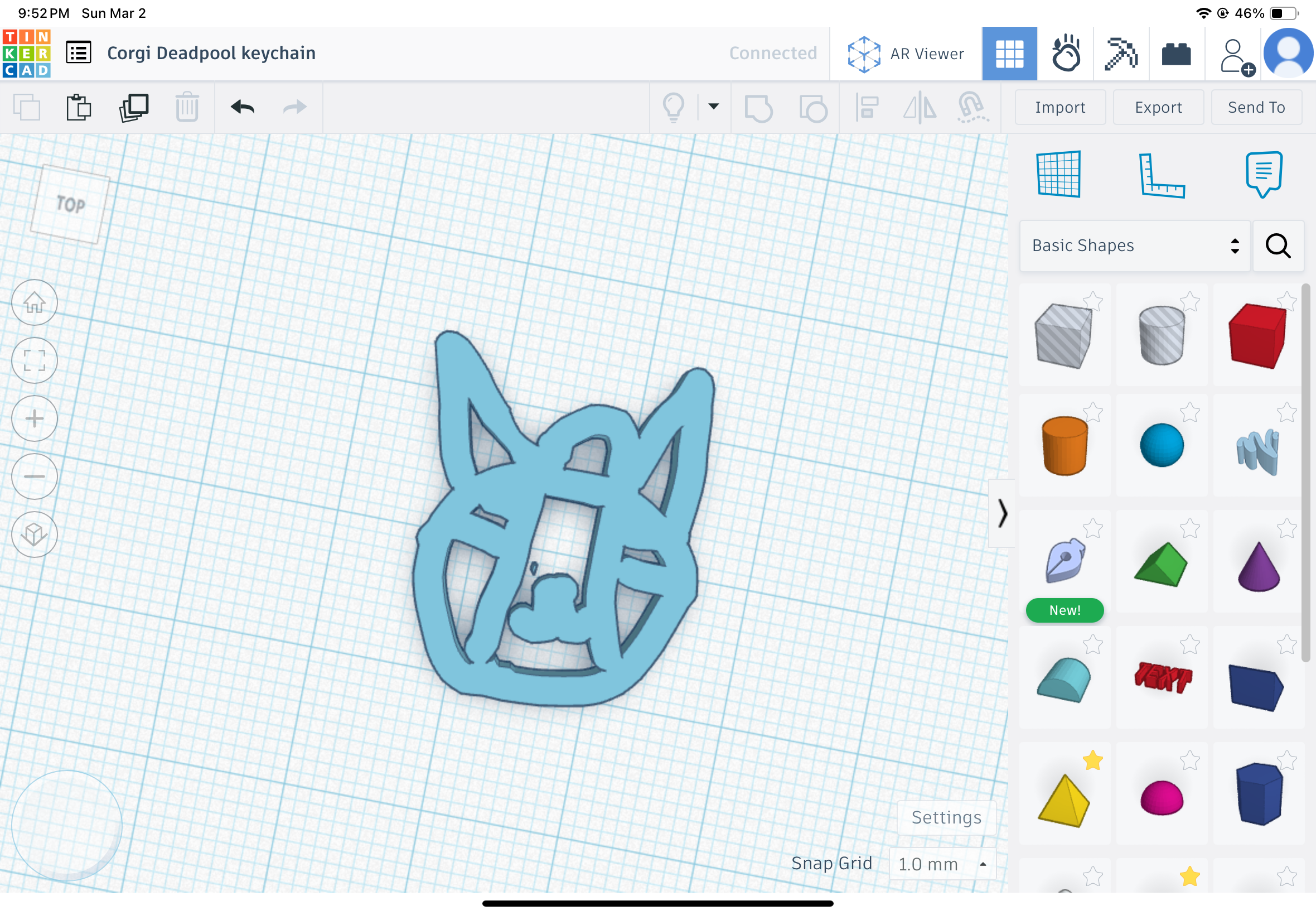Open the Sim Lab icon

click(1066, 54)
